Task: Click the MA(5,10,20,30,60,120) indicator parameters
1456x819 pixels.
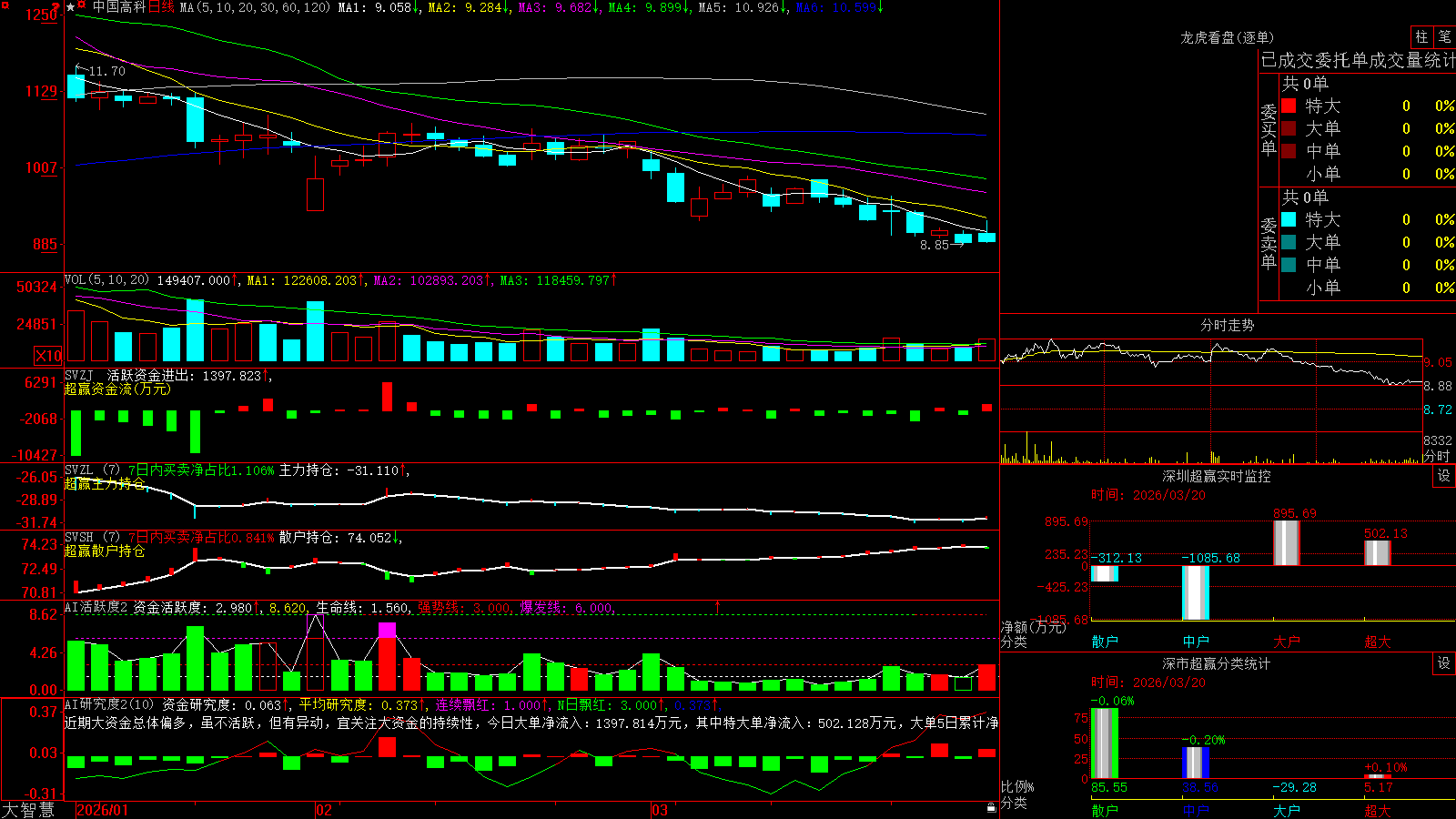Action: (x=255, y=7)
